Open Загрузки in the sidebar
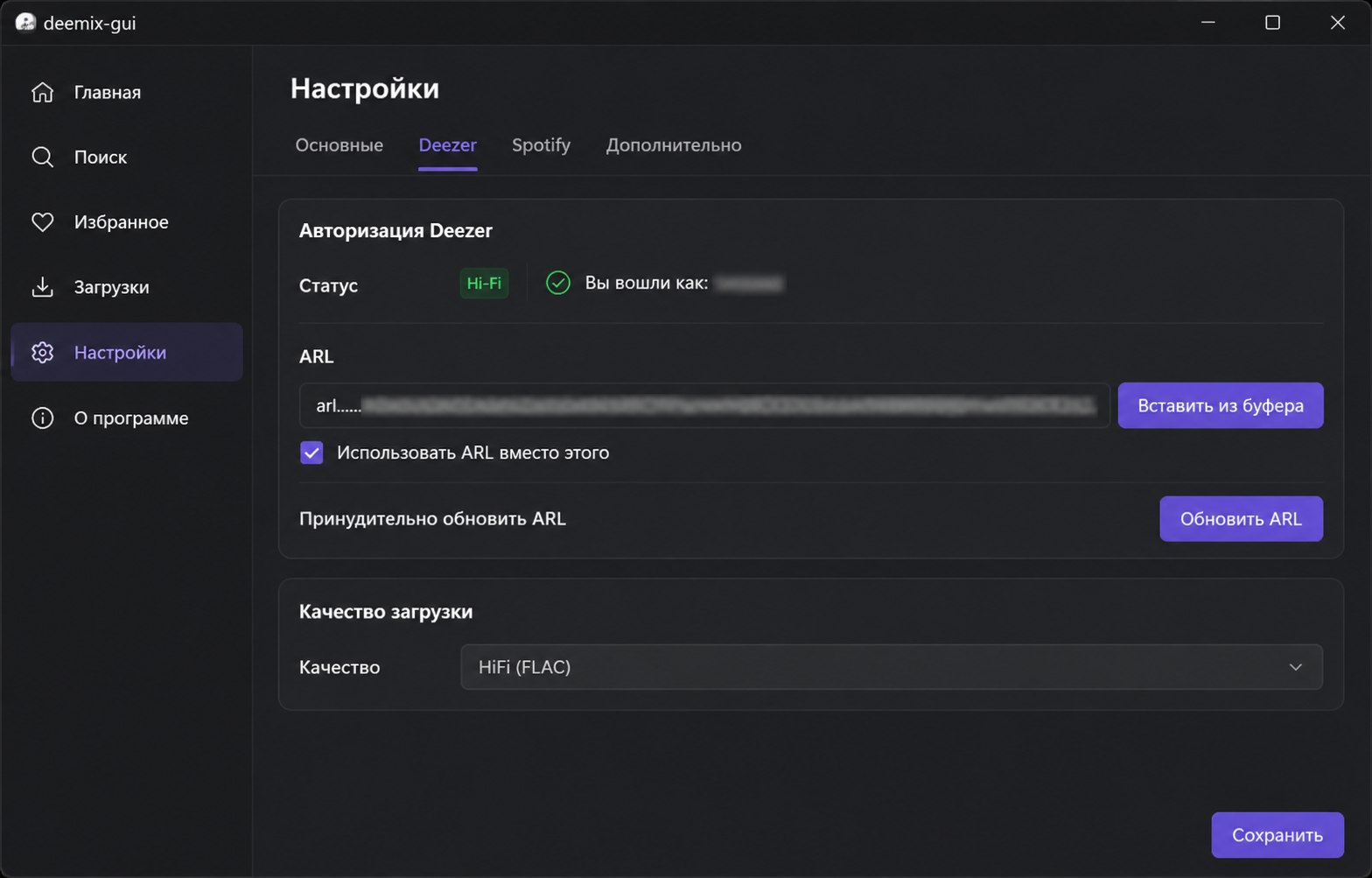The width and height of the screenshot is (1372, 878). [x=127, y=287]
